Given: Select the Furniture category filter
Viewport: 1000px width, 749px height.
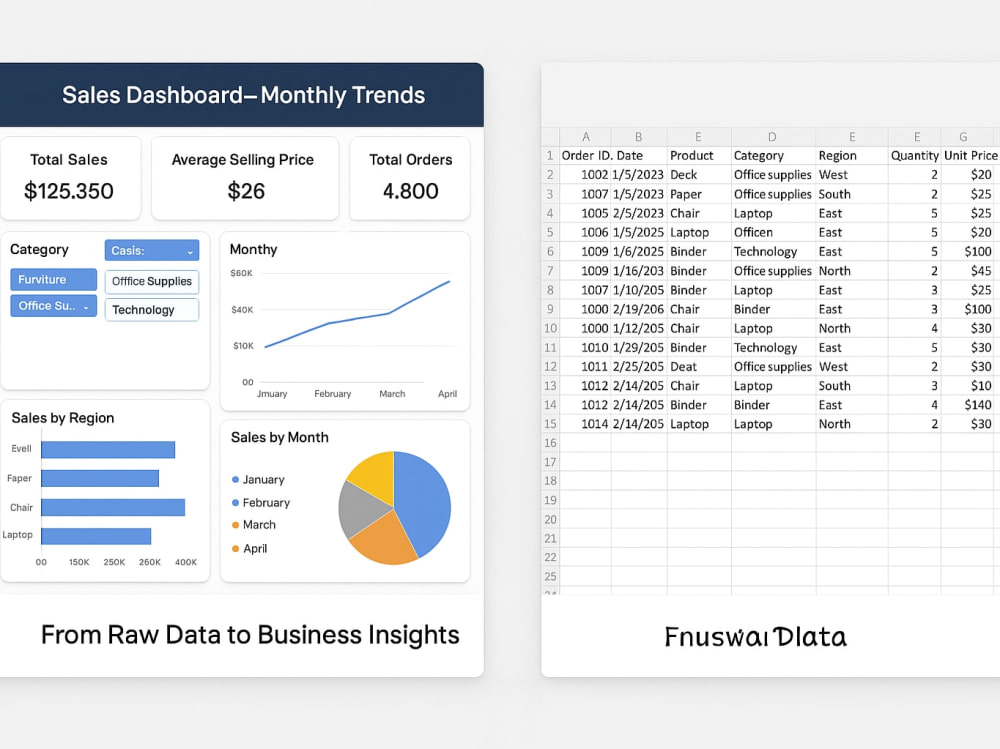Looking at the screenshot, I should coord(52,279).
